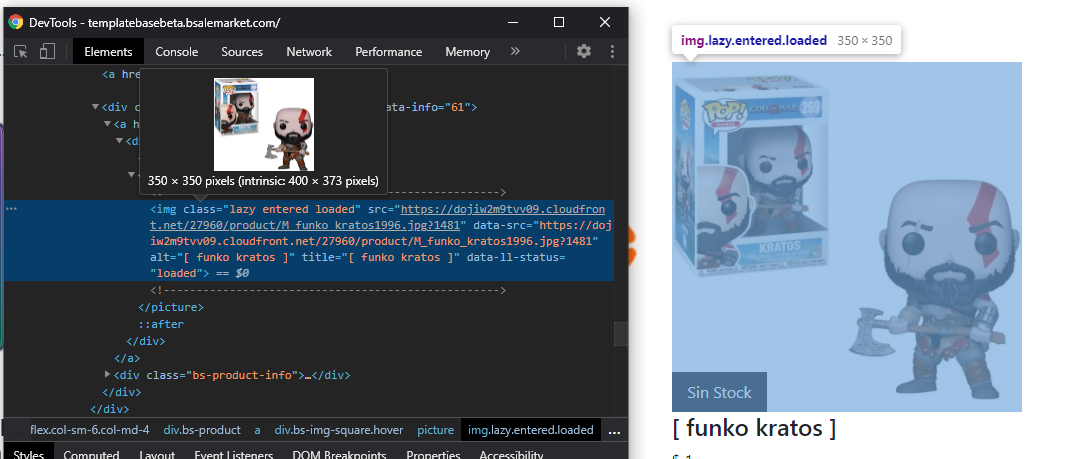Open the selected node's three-dot actions gutter
This screenshot has width=1071, height=459.
coord(11,208)
